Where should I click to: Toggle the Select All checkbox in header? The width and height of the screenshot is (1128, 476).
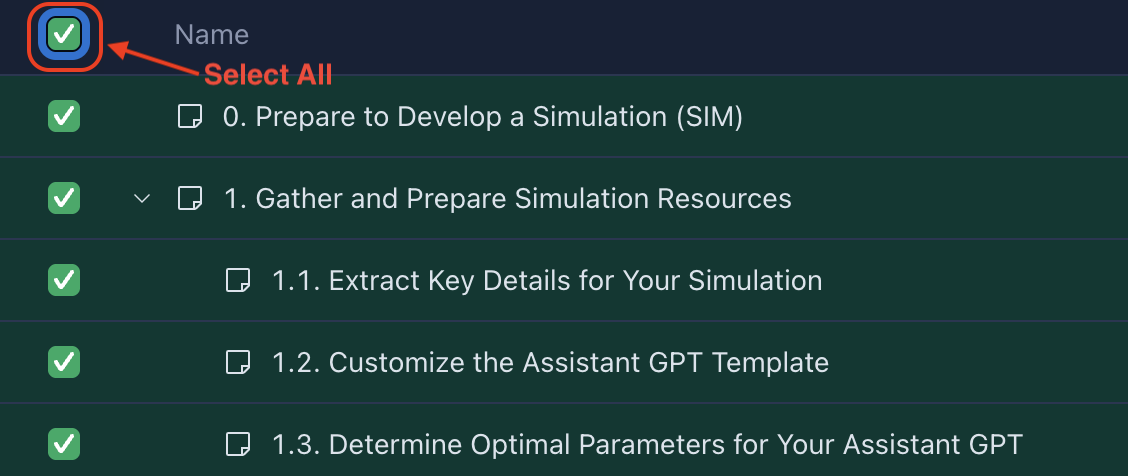click(x=65, y=36)
